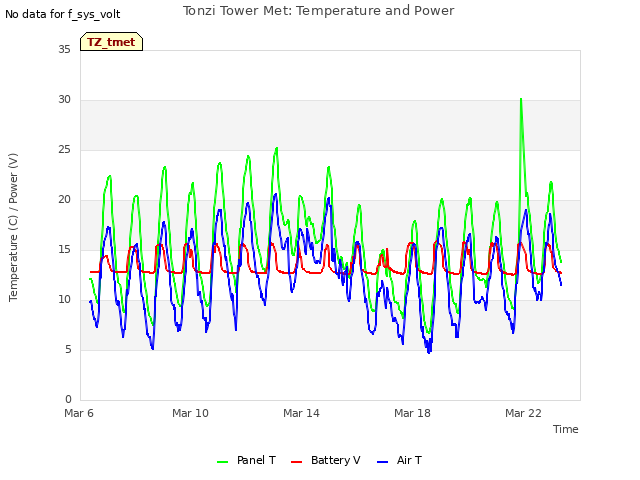Click the Mar 10 x-axis label
The image size is (640, 480).
(x=190, y=413)
